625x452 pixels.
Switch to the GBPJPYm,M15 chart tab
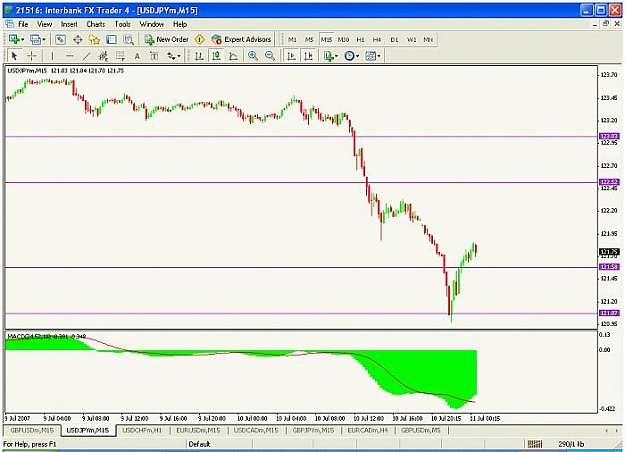[x=313, y=430]
